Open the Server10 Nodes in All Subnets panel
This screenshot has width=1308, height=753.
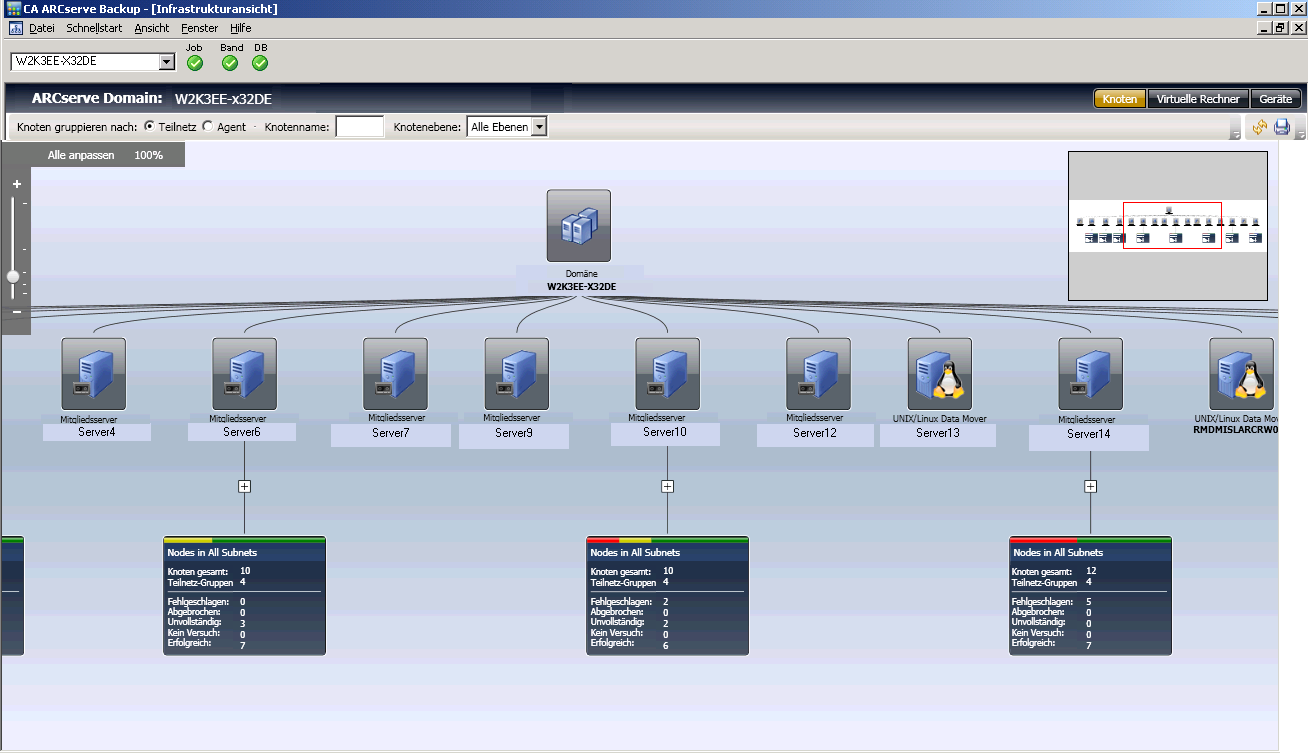668,596
